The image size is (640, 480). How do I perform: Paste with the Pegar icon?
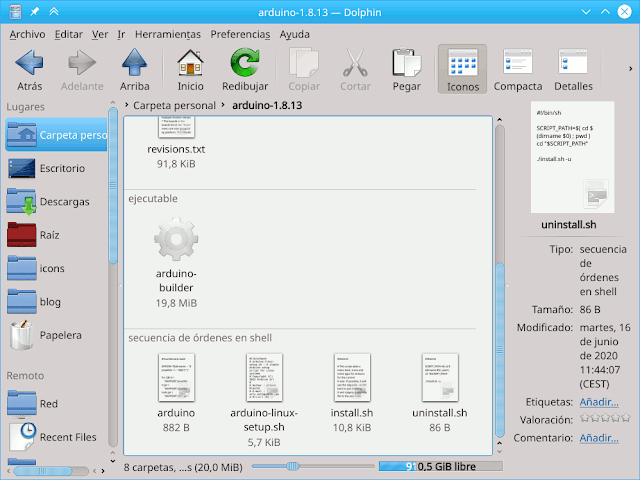tap(407, 70)
